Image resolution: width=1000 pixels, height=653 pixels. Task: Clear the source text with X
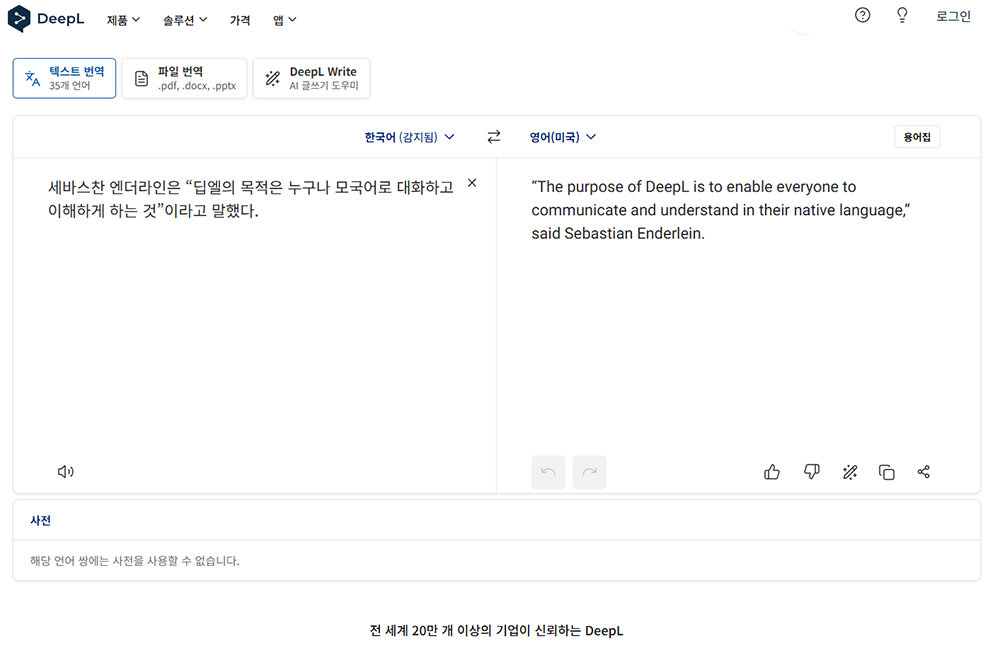(x=472, y=183)
